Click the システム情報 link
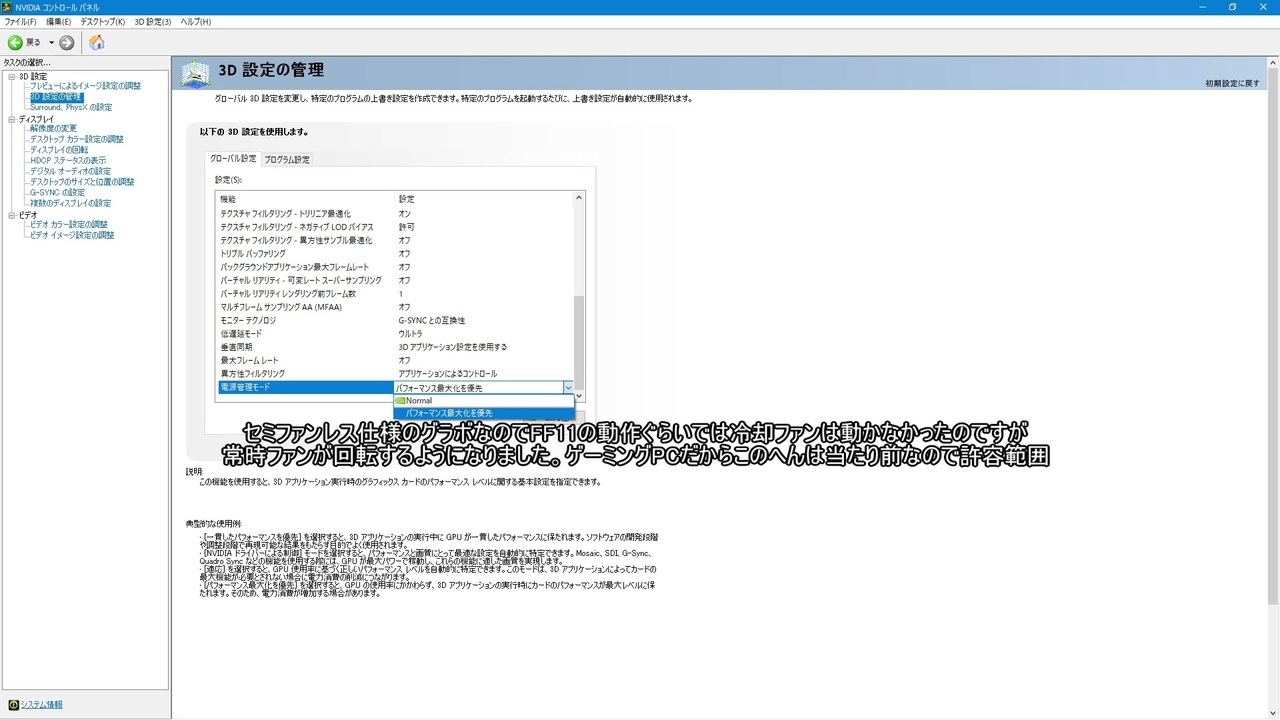Viewport: 1280px width, 720px height. (x=41, y=705)
